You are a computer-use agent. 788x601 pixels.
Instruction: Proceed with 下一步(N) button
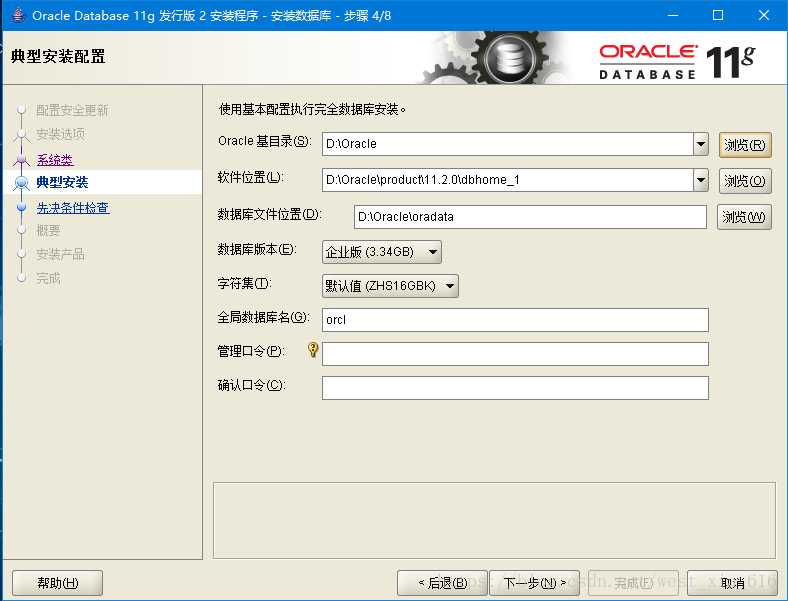click(534, 583)
